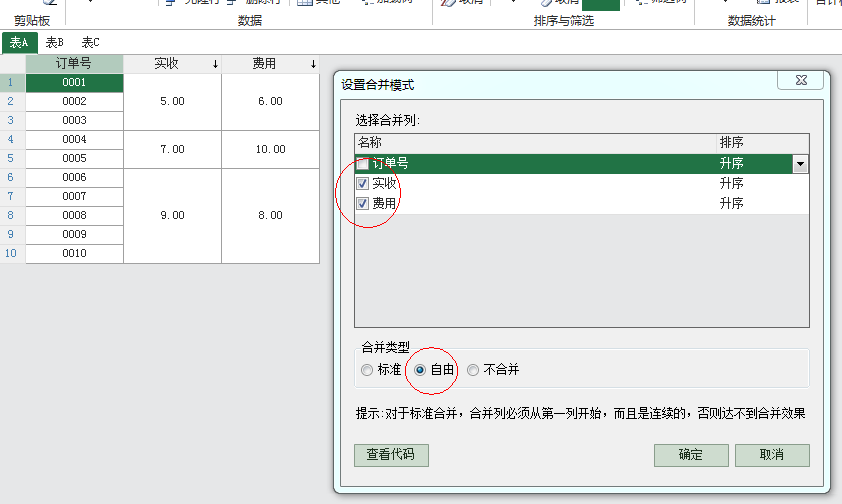This screenshot has width=842, height=504.
Task: Uncheck the 实收 merge column checkbox
Action: click(x=363, y=184)
